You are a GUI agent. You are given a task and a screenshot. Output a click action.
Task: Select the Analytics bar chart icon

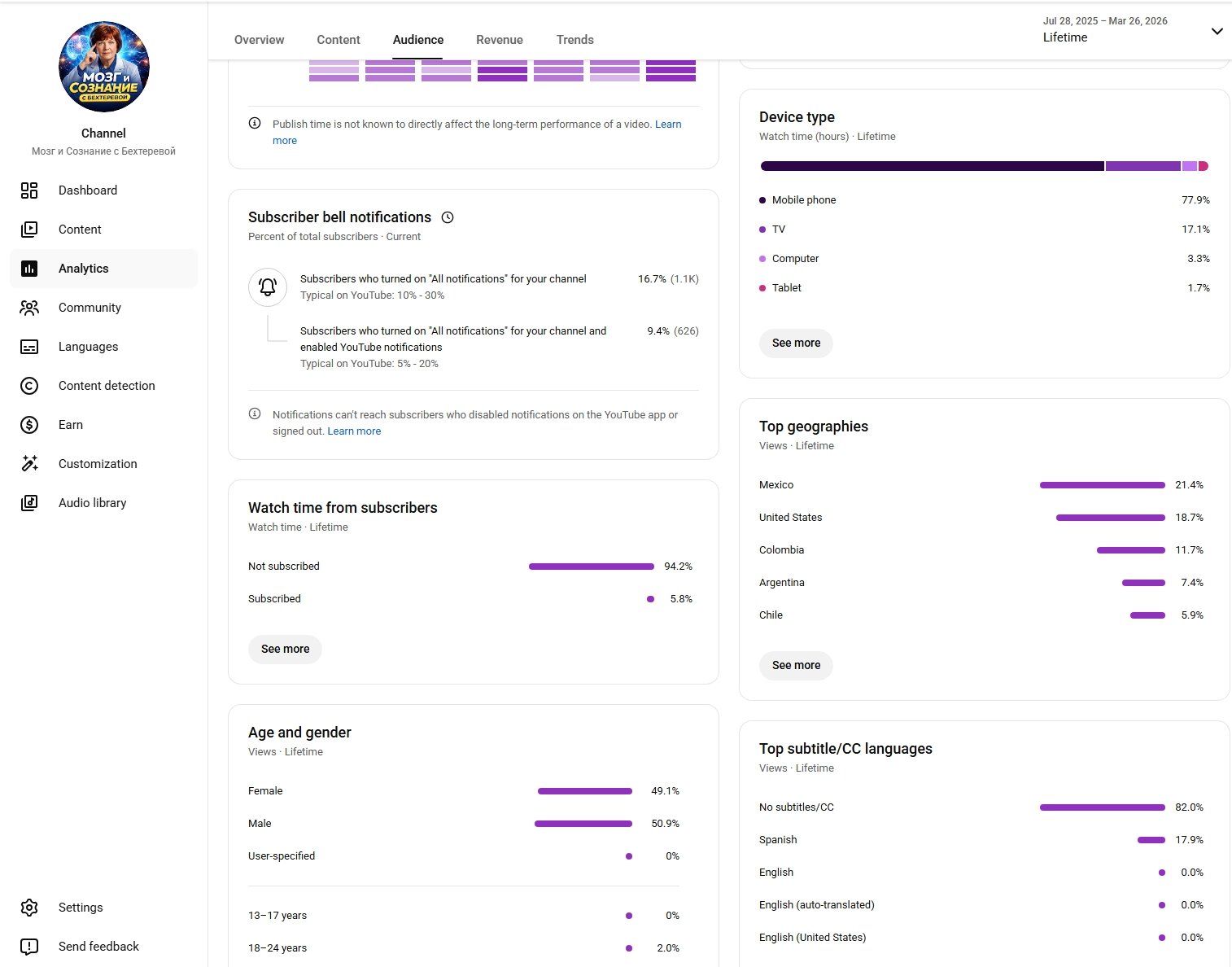point(29,269)
